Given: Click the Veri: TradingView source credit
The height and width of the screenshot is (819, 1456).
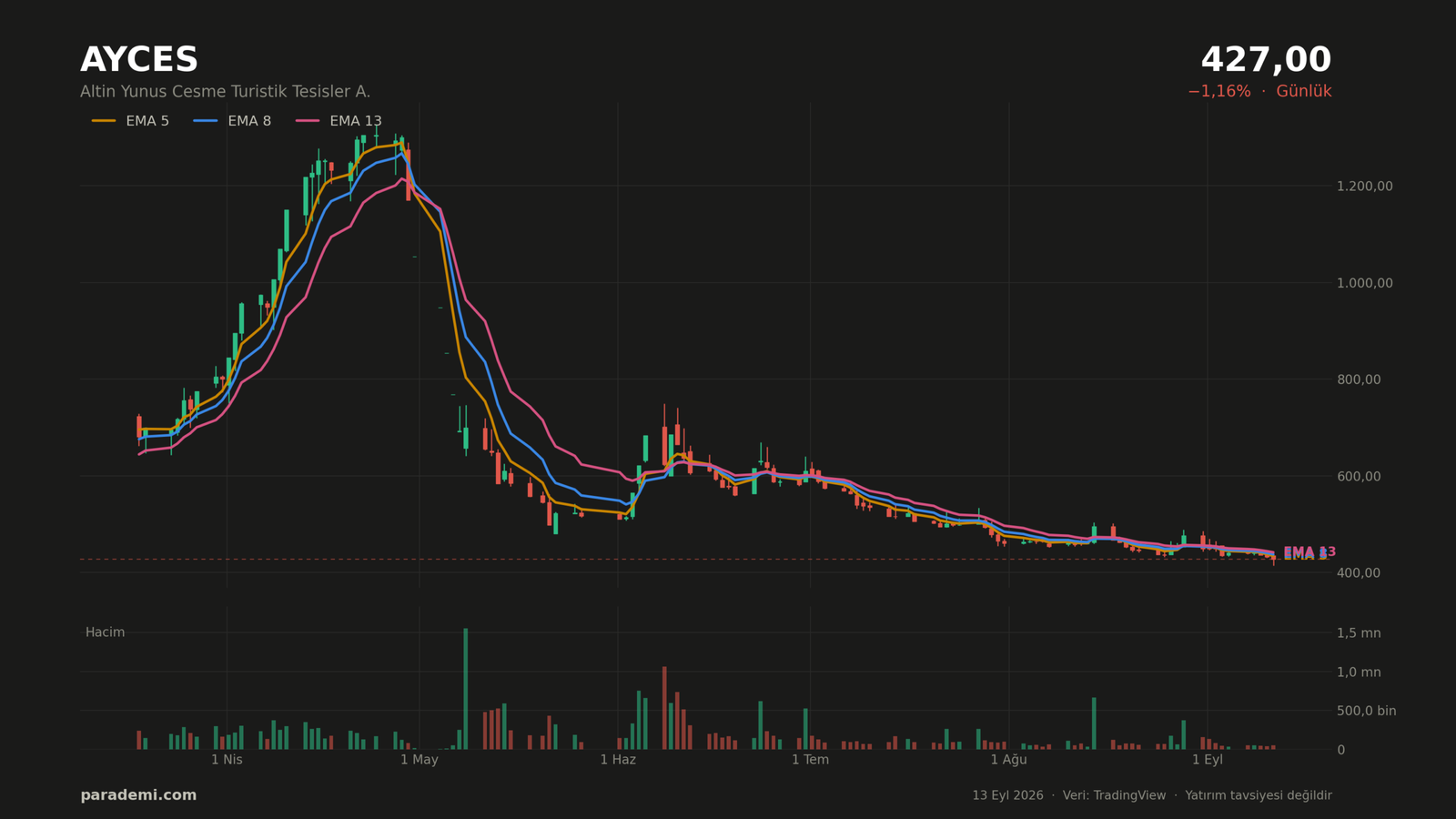Looking at the screenshot, I should (1114, 795).
